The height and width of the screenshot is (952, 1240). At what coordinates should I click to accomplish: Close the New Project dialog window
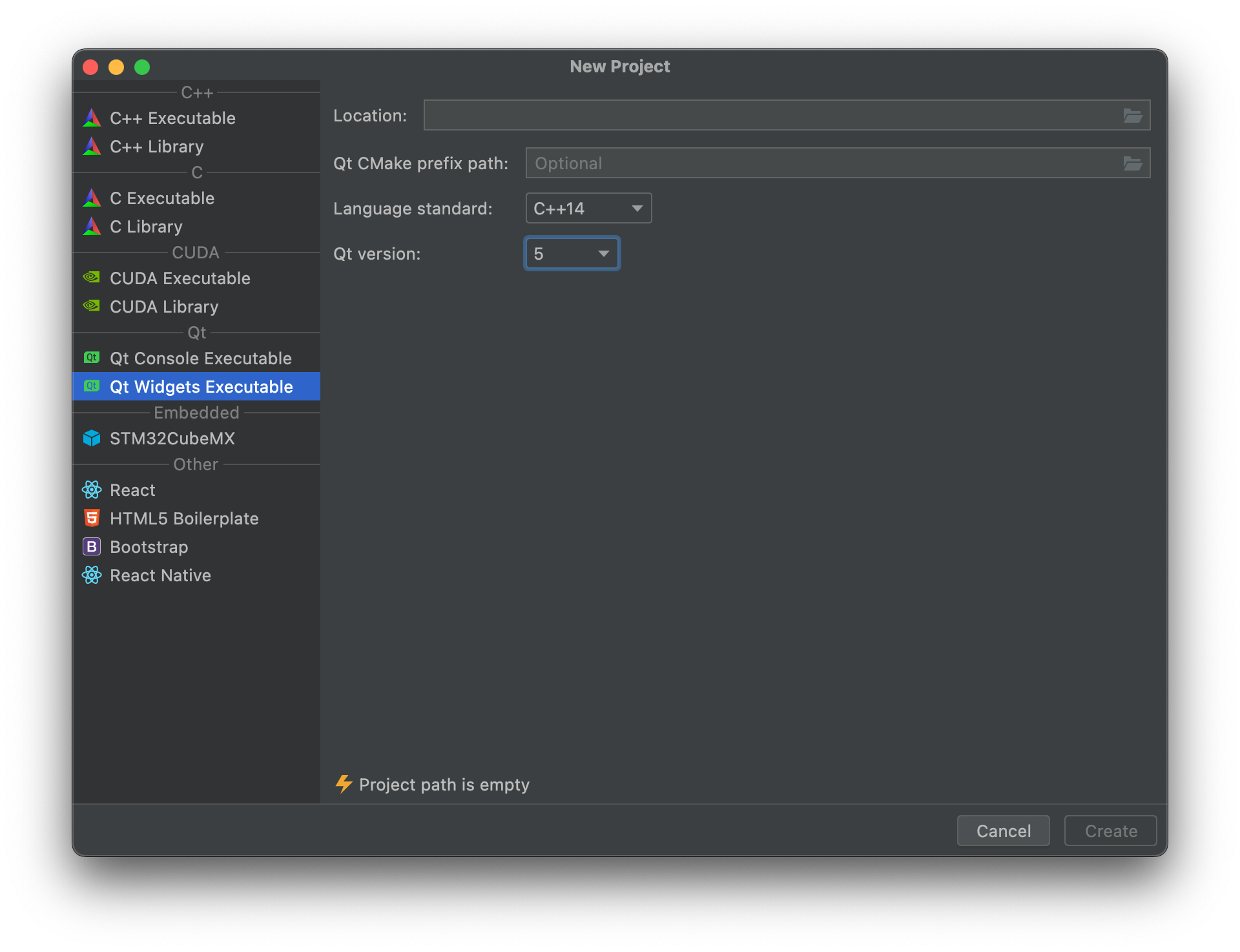tap(90, 67)
